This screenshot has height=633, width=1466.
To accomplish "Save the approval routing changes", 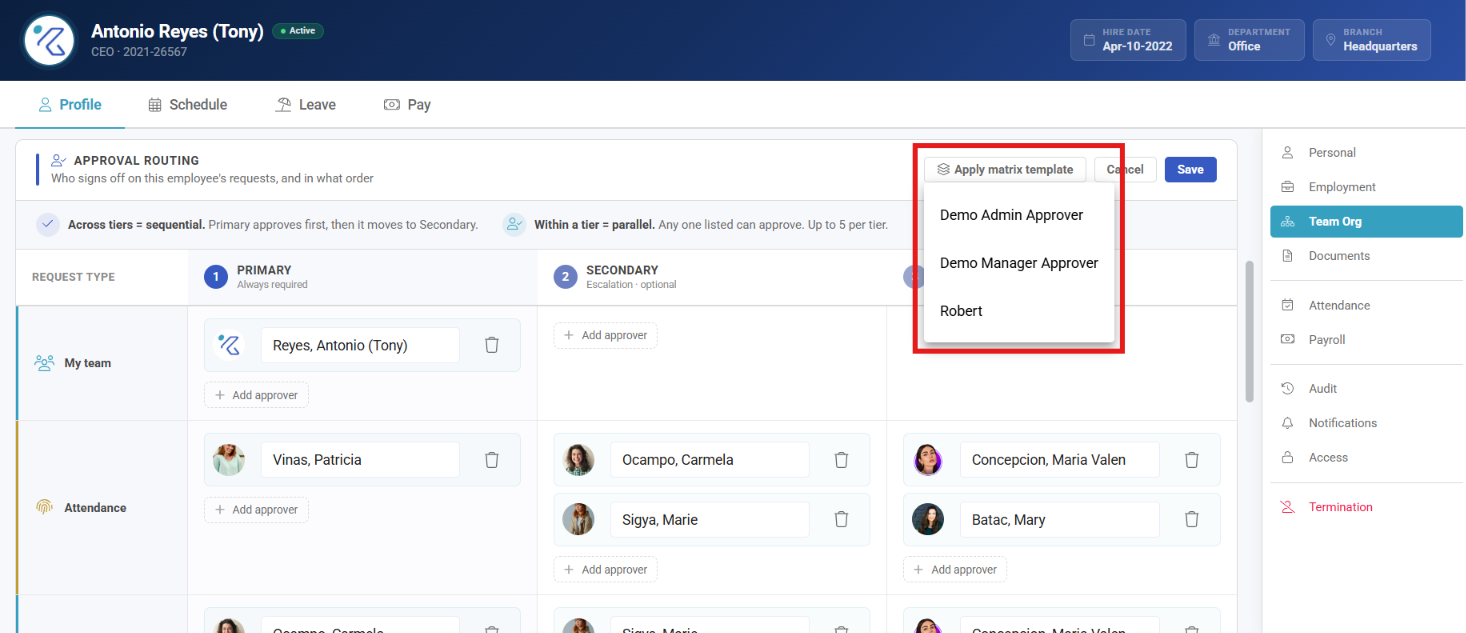I will [x=1190, y=170].
